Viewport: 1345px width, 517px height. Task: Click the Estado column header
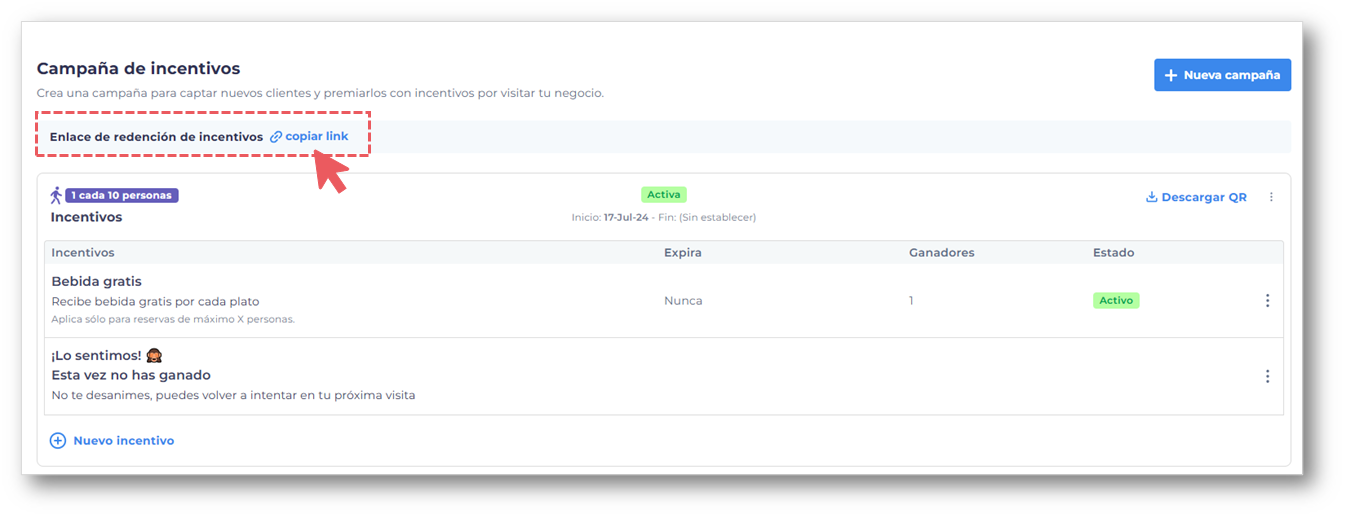[1113, 253]
